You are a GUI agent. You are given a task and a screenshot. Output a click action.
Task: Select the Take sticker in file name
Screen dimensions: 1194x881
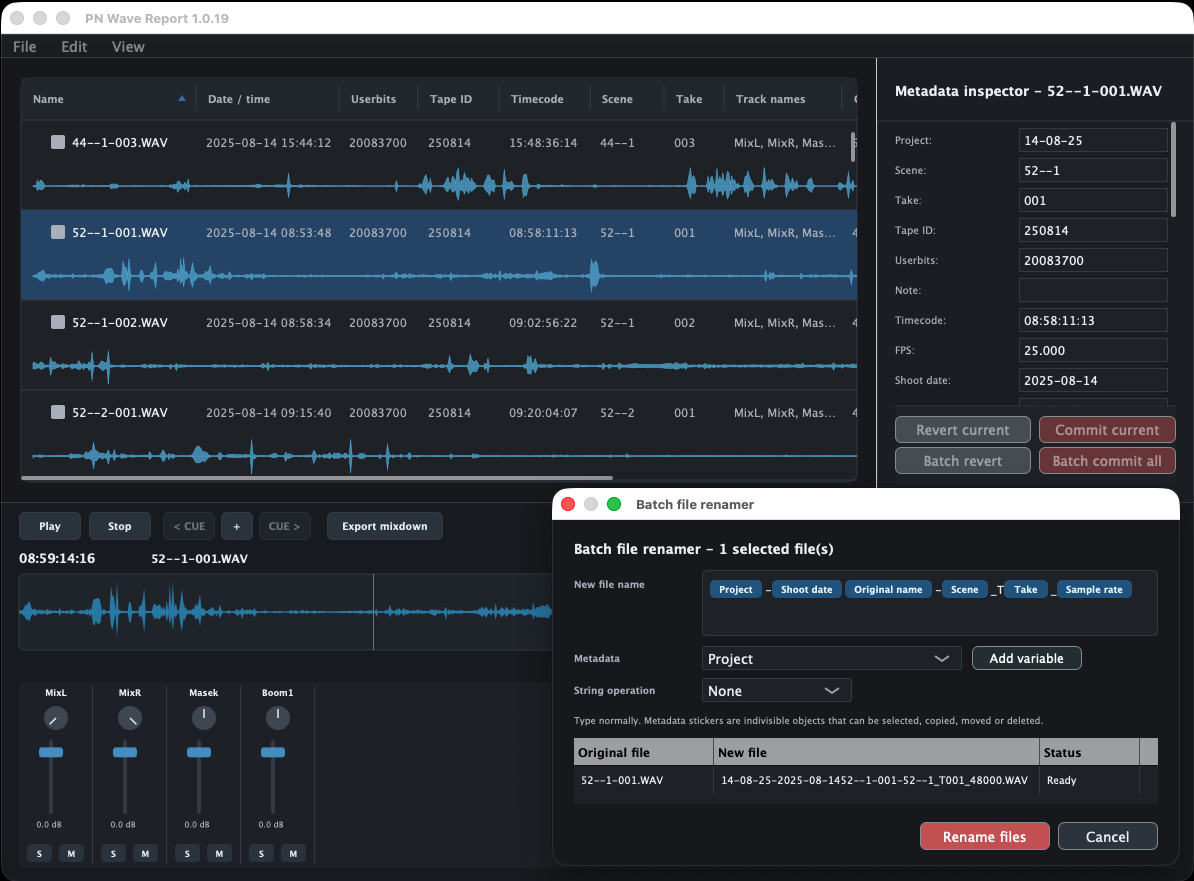[1026, 589]
